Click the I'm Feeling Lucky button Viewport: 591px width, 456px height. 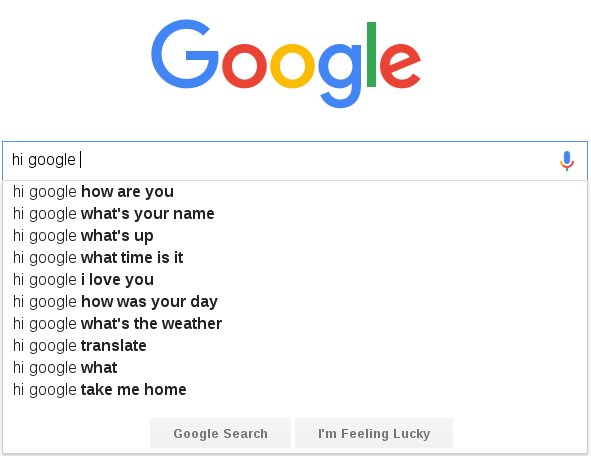point(374,433)
